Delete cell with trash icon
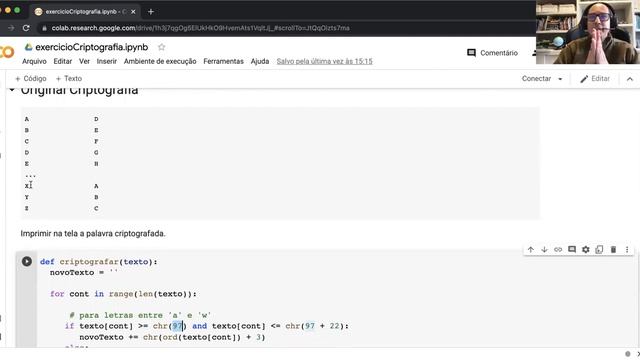Viewport: 640px width, 360px height. [613, 249]
